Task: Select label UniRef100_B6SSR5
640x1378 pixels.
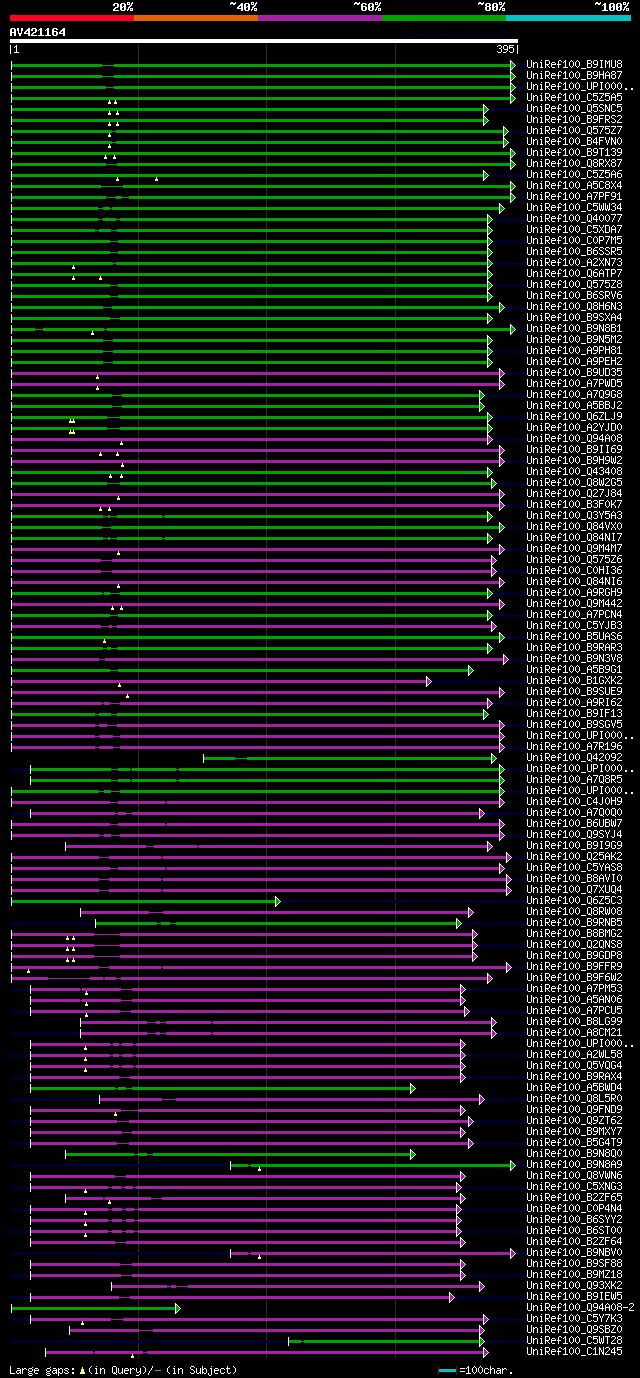Action: (574, 251)
